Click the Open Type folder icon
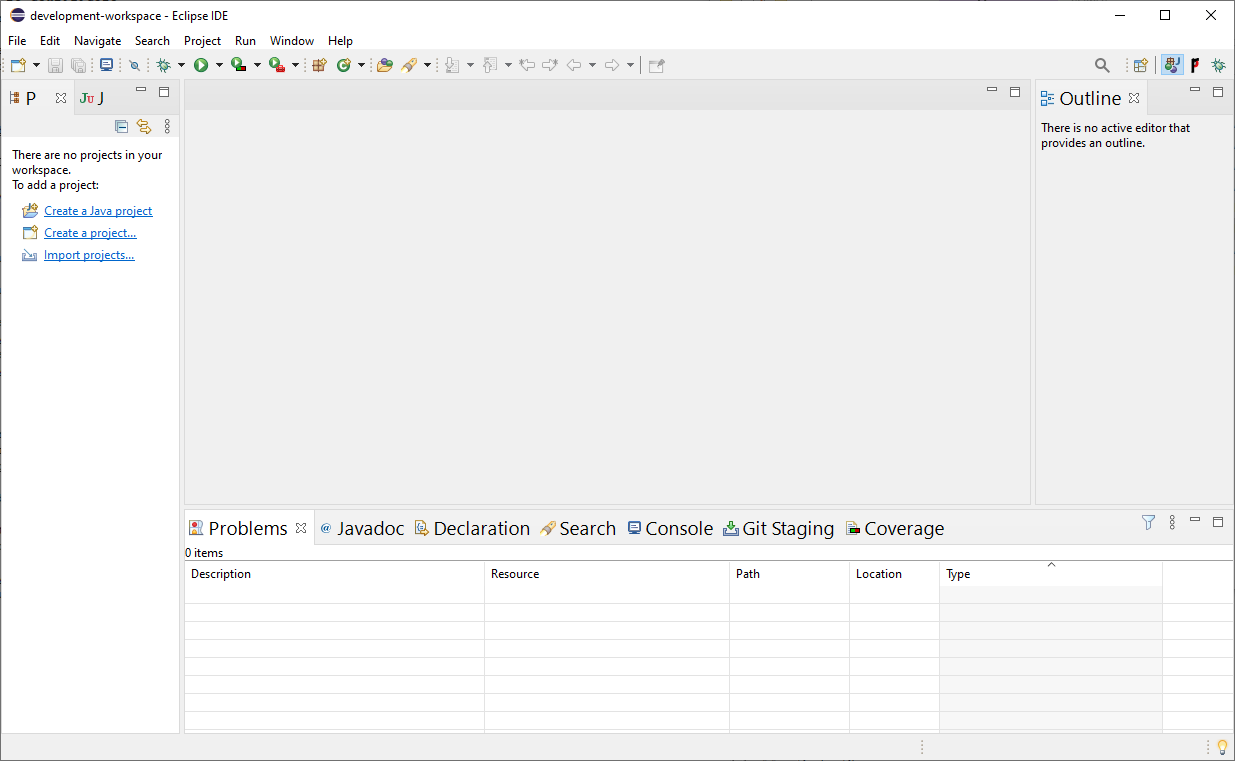Screen dimensions: 1235x761 [384, 65]
